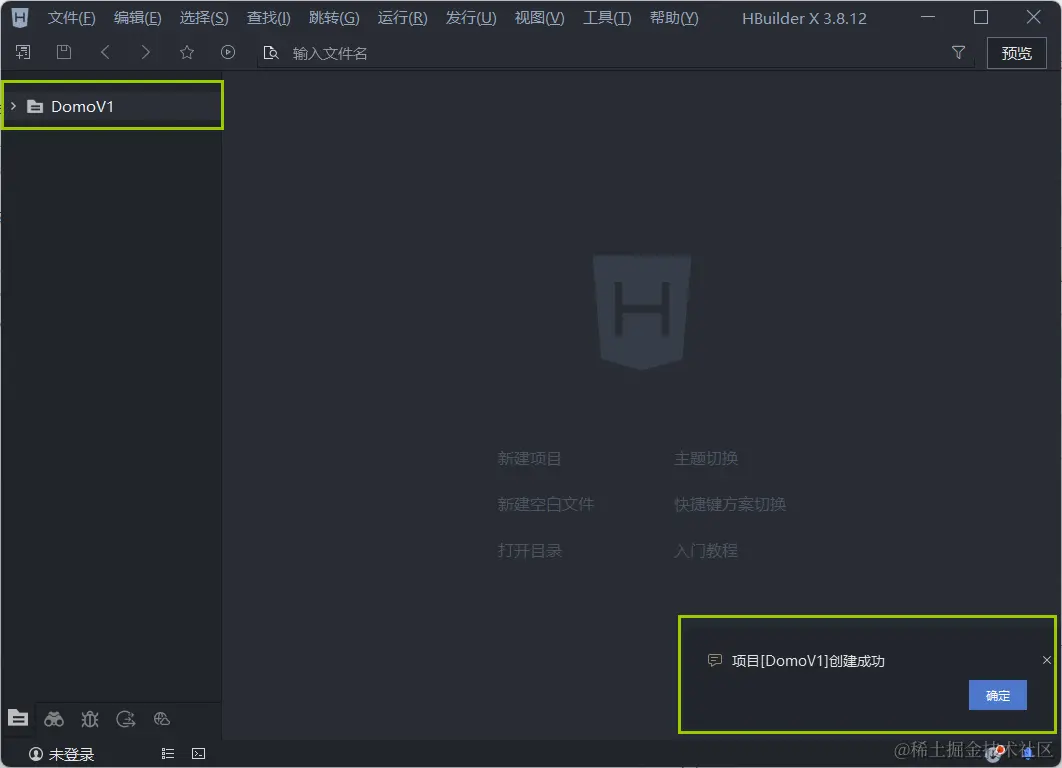Viewport: 1062px width, 768px height.
Task: Click the new file toolbar icon
Action: tap(23, 52)
